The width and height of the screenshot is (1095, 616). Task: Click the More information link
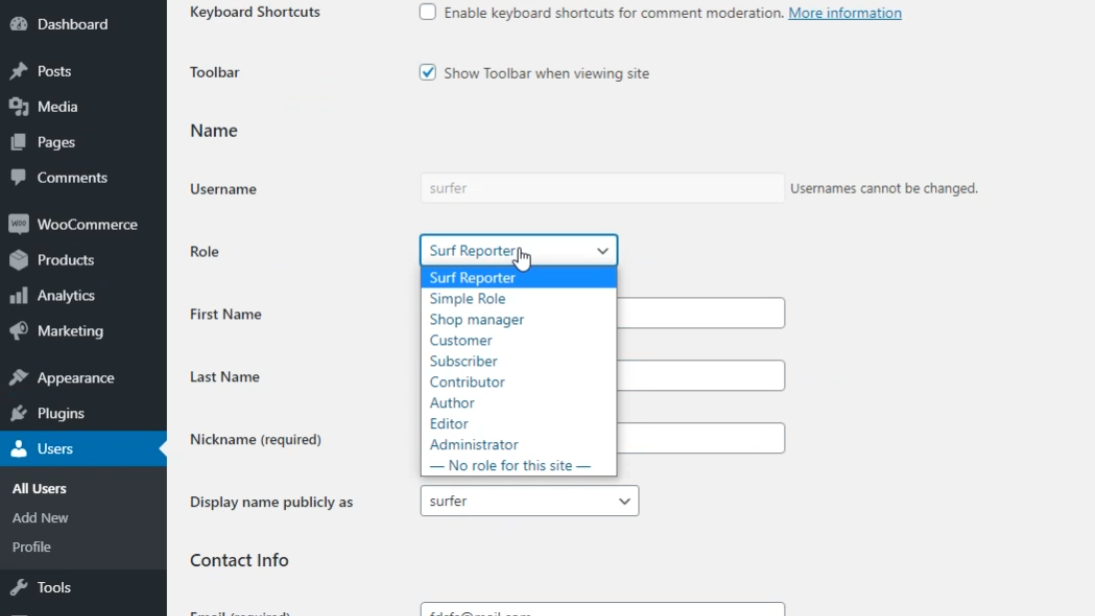point(844,12)
